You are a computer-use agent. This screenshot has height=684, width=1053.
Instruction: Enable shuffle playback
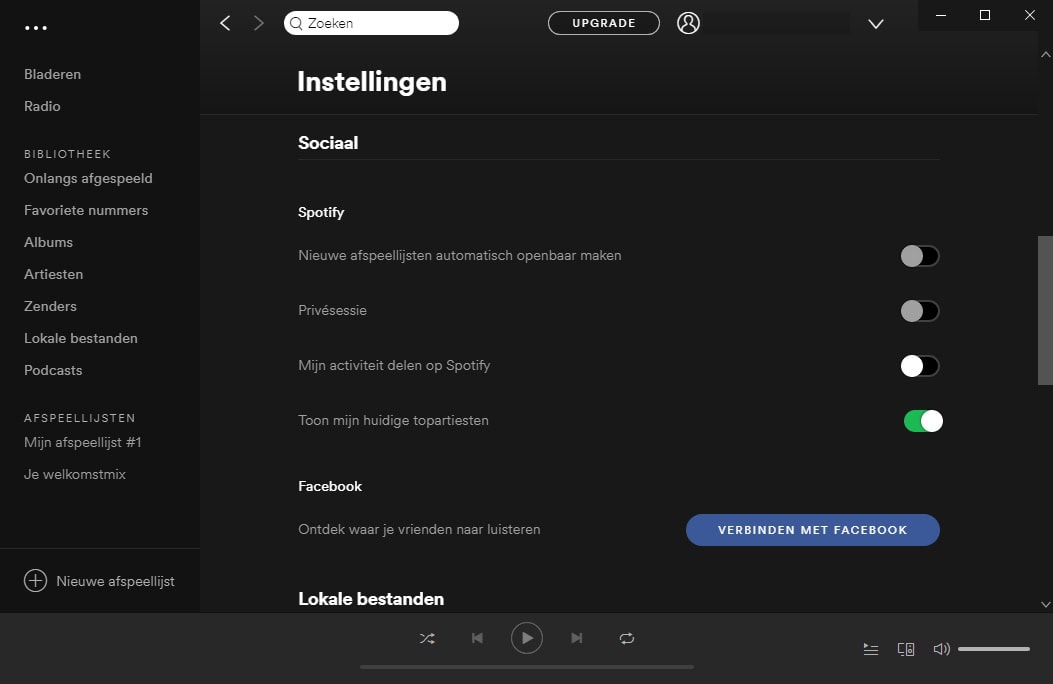click(x=427, y=637)
